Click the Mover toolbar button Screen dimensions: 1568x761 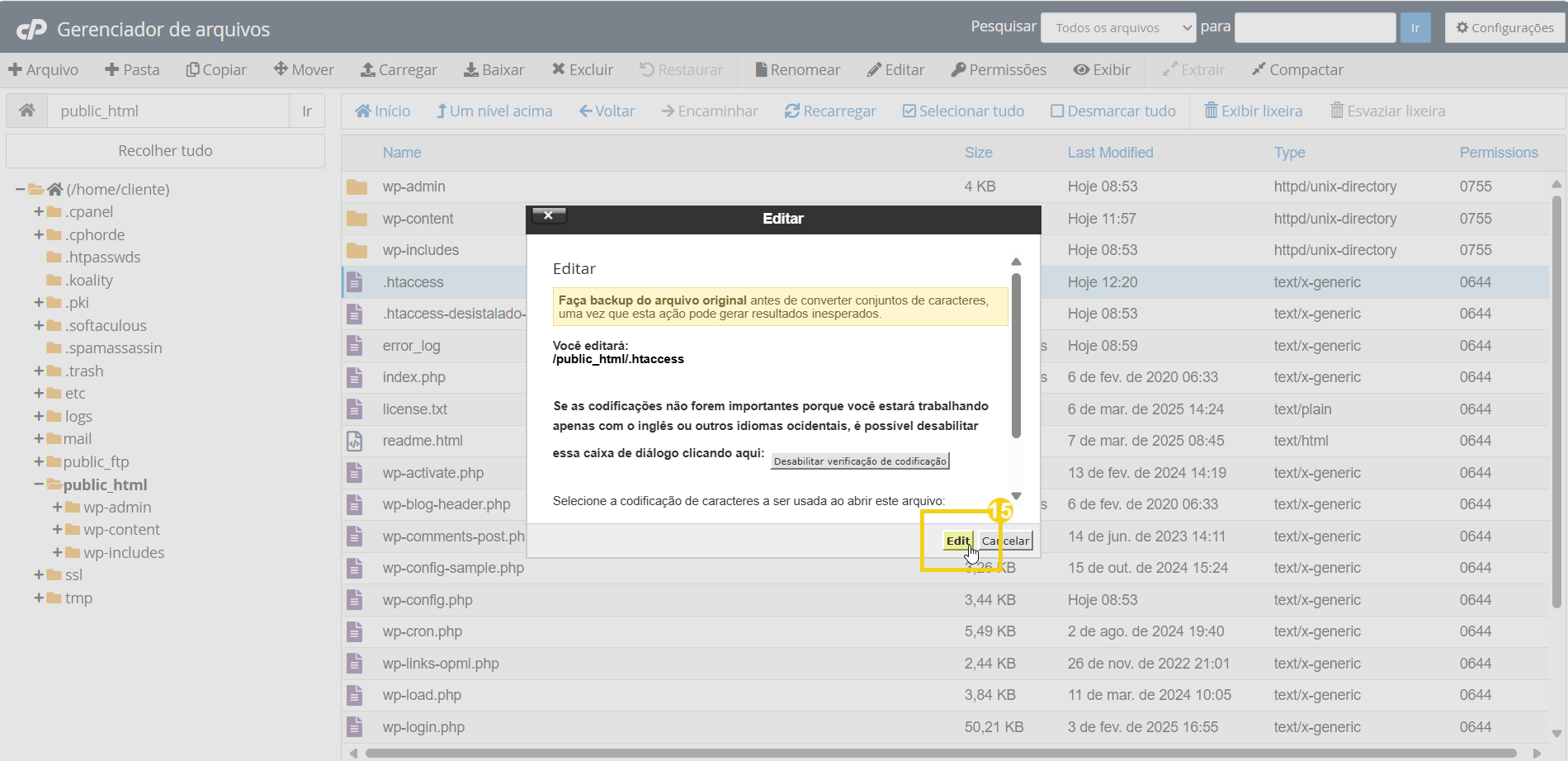click(x=304, y=70)
